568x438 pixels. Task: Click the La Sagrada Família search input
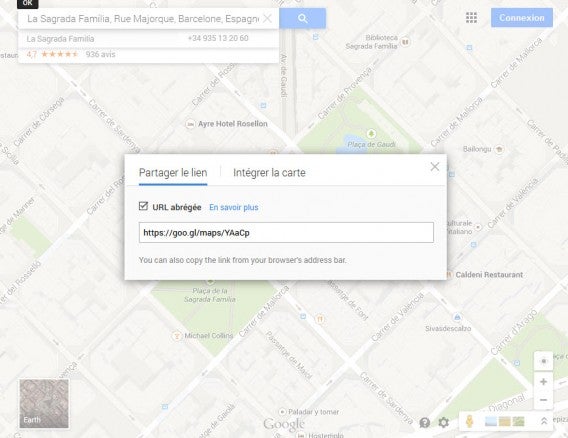click(x=143, y=18)
